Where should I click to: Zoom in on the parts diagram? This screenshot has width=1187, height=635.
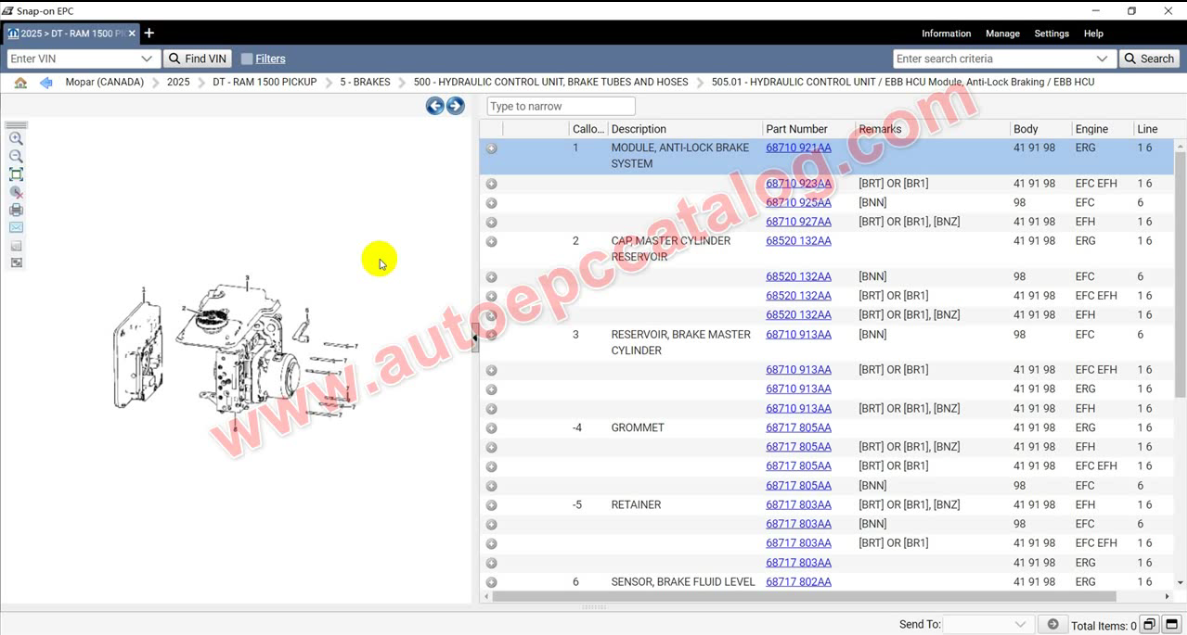click(x=16, y=139)
